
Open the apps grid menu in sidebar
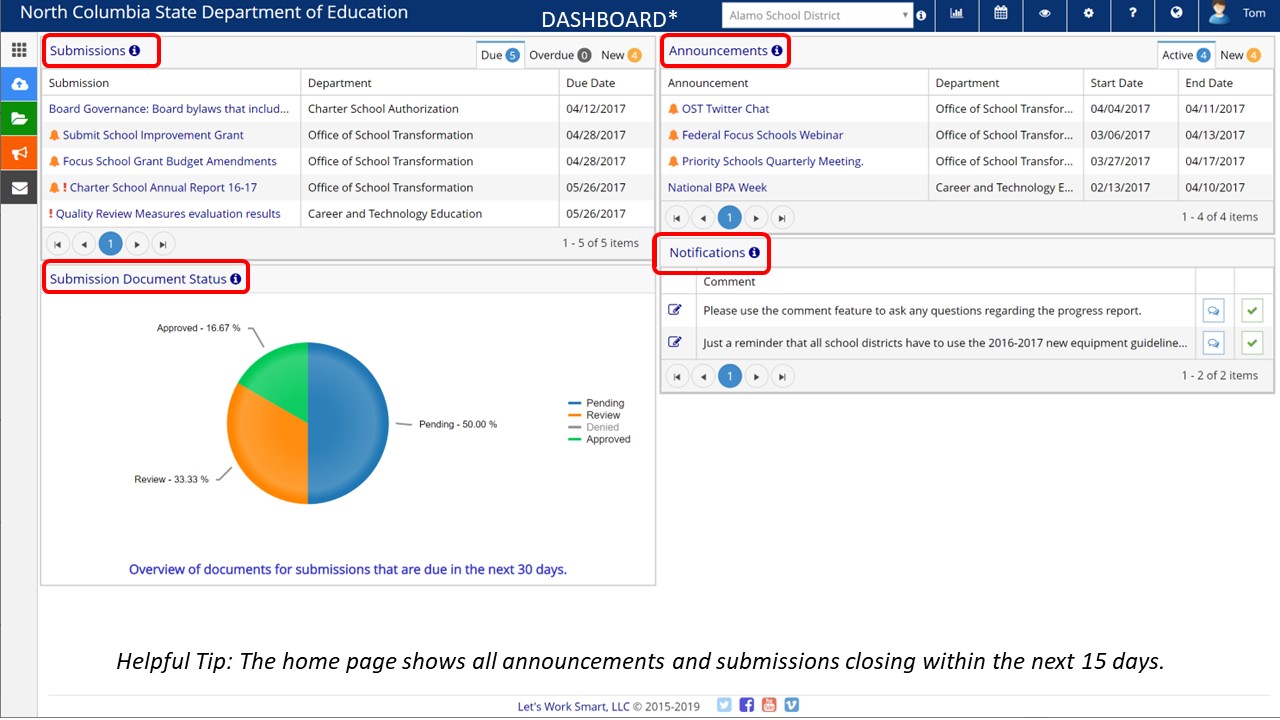[19, 50]
